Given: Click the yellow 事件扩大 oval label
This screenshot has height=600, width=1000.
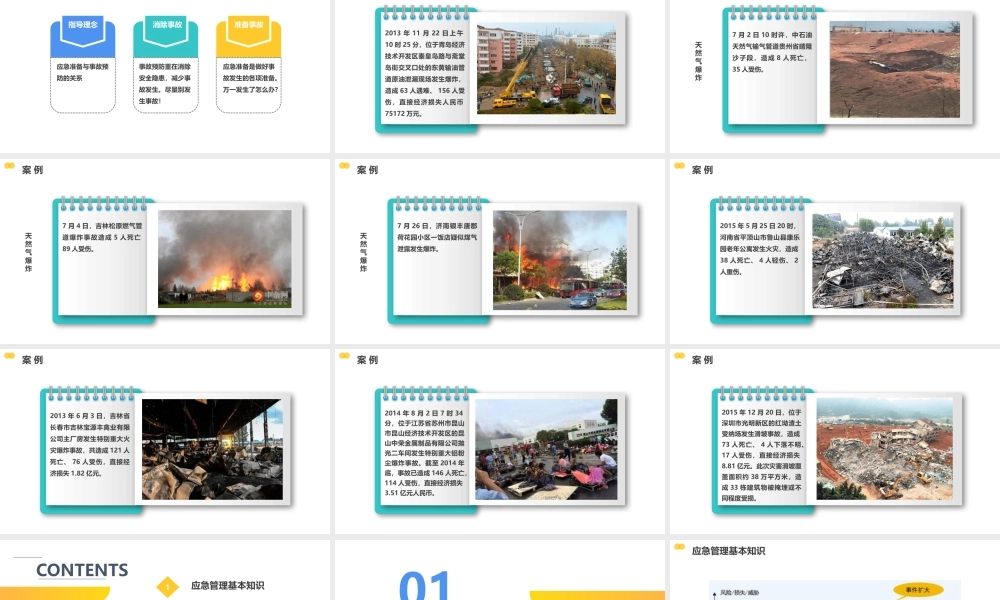Looking at the screenshot, I should 918,590.
